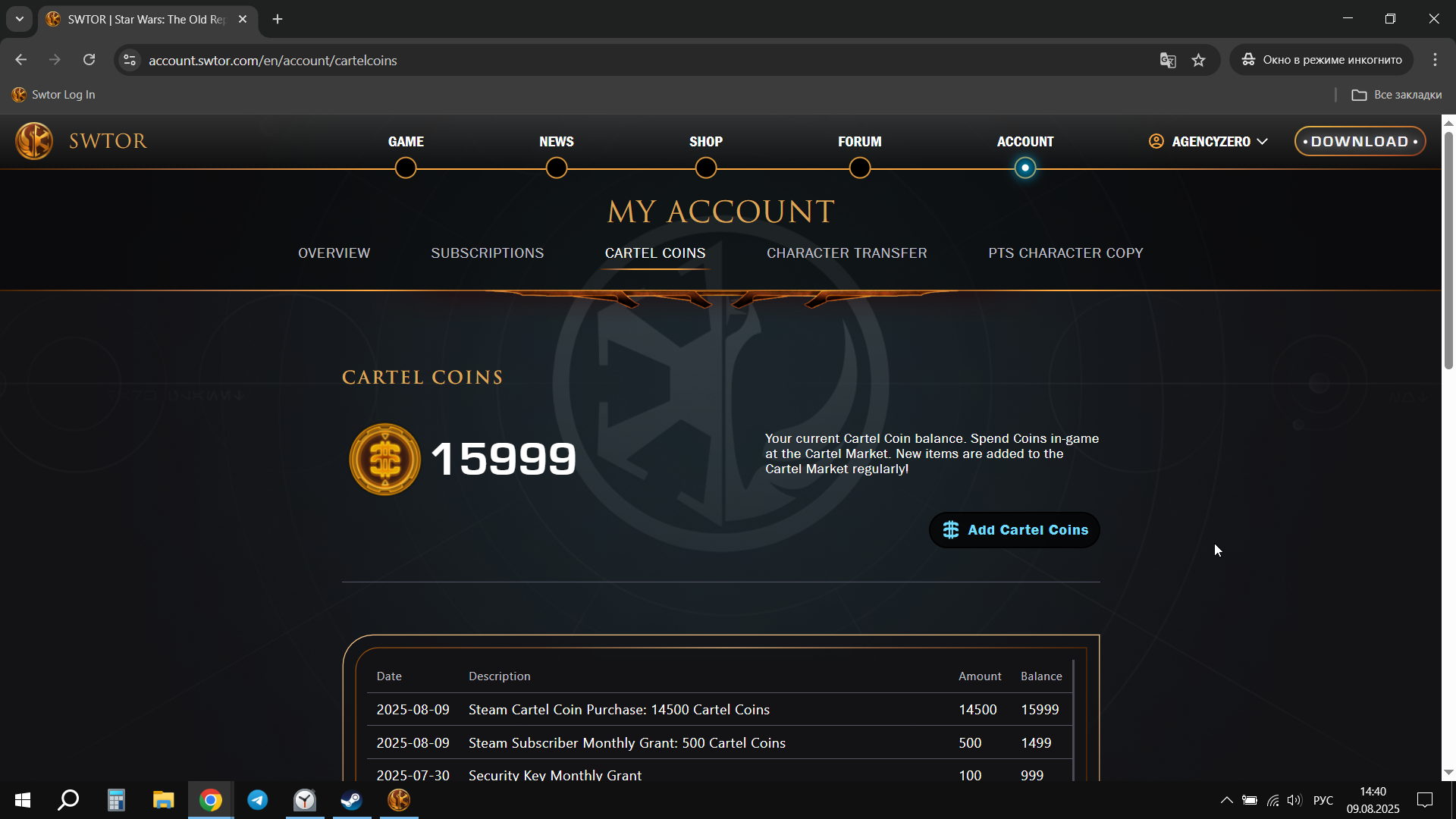Click the transaction table's inner scrollbar
This screenshot has height=819, width=1456.
coord(1074,720)
